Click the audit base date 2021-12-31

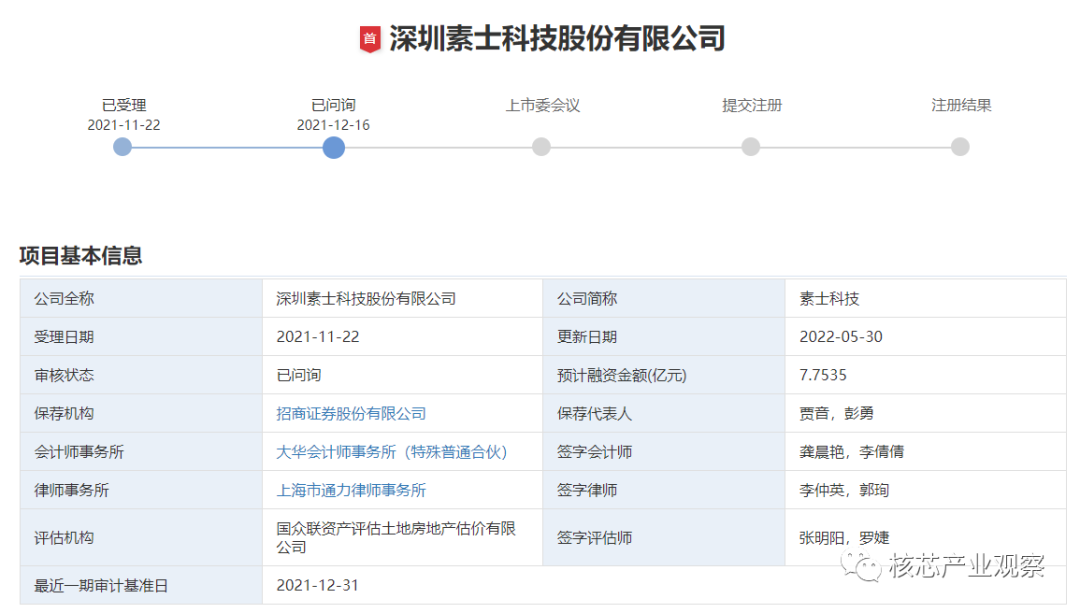[x=318, y=585]
